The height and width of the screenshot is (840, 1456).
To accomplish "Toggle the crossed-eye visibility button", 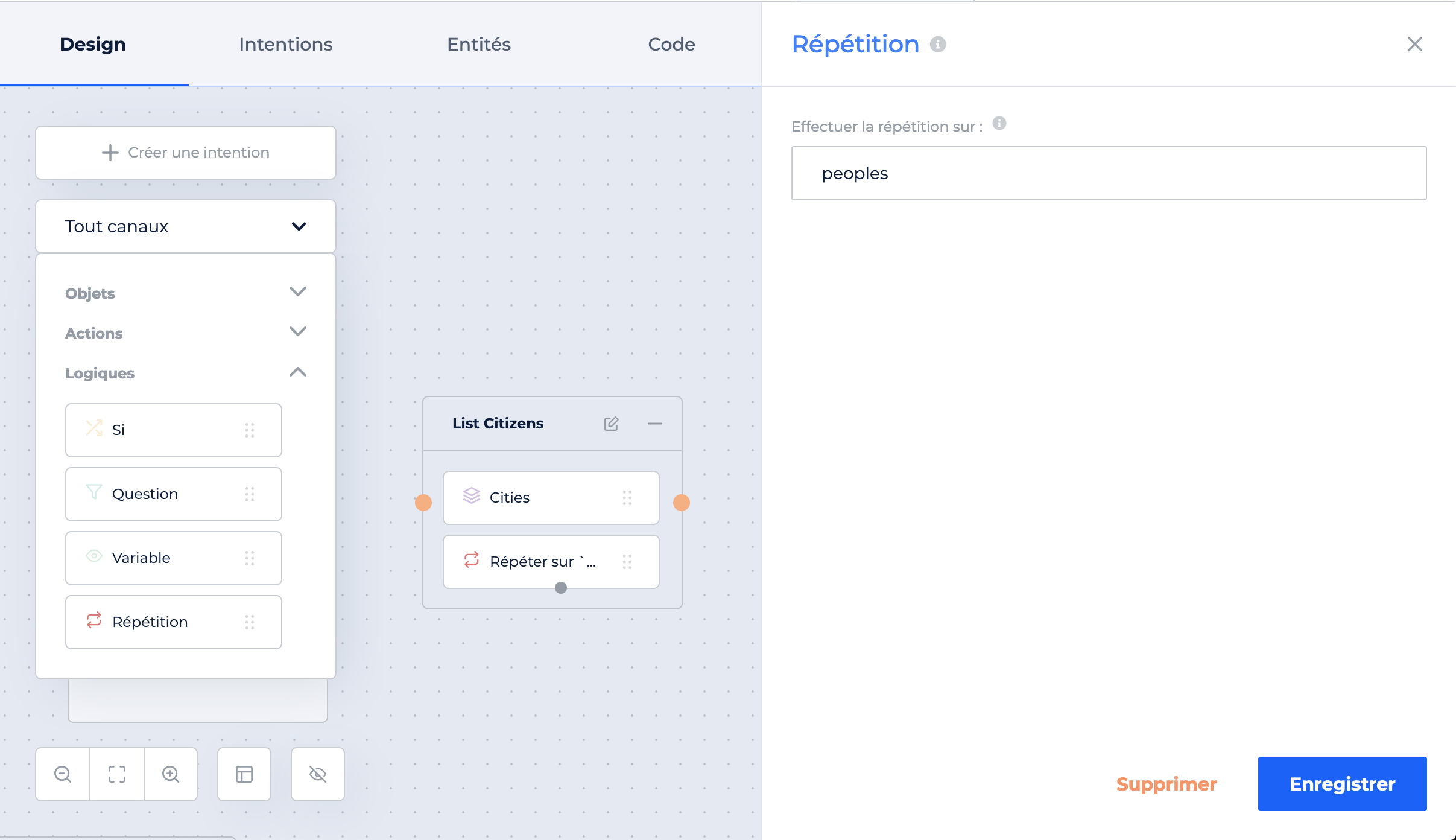I will click(318, 774).
